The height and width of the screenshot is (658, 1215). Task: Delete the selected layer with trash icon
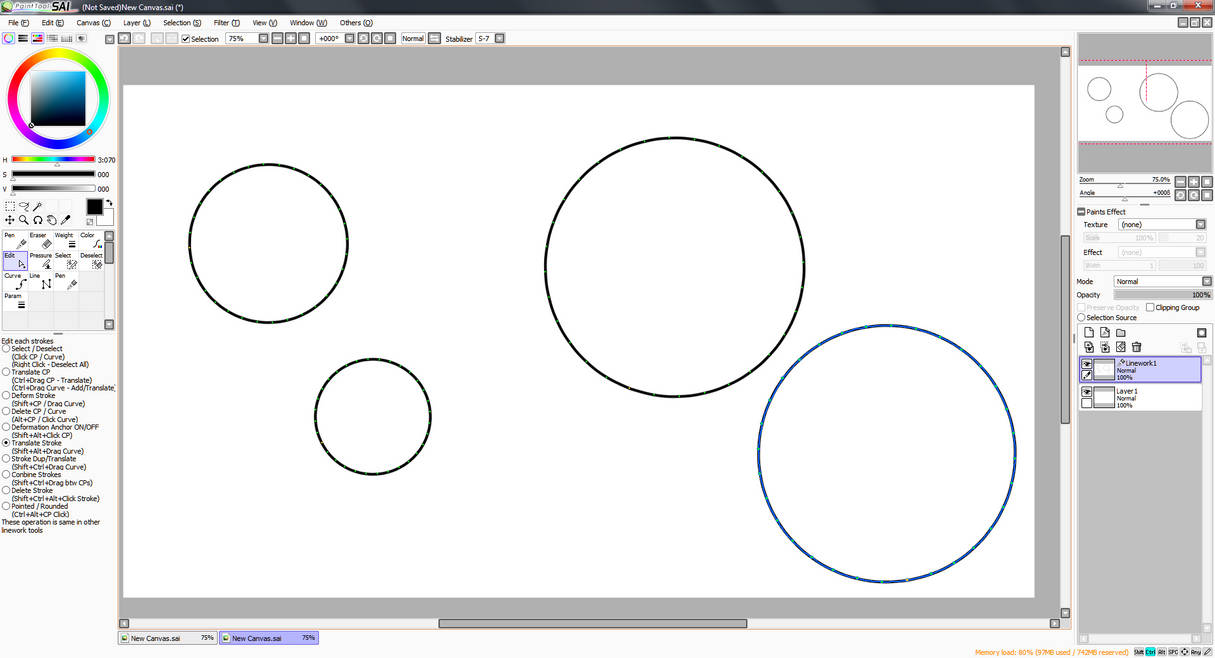(1137, 347)
